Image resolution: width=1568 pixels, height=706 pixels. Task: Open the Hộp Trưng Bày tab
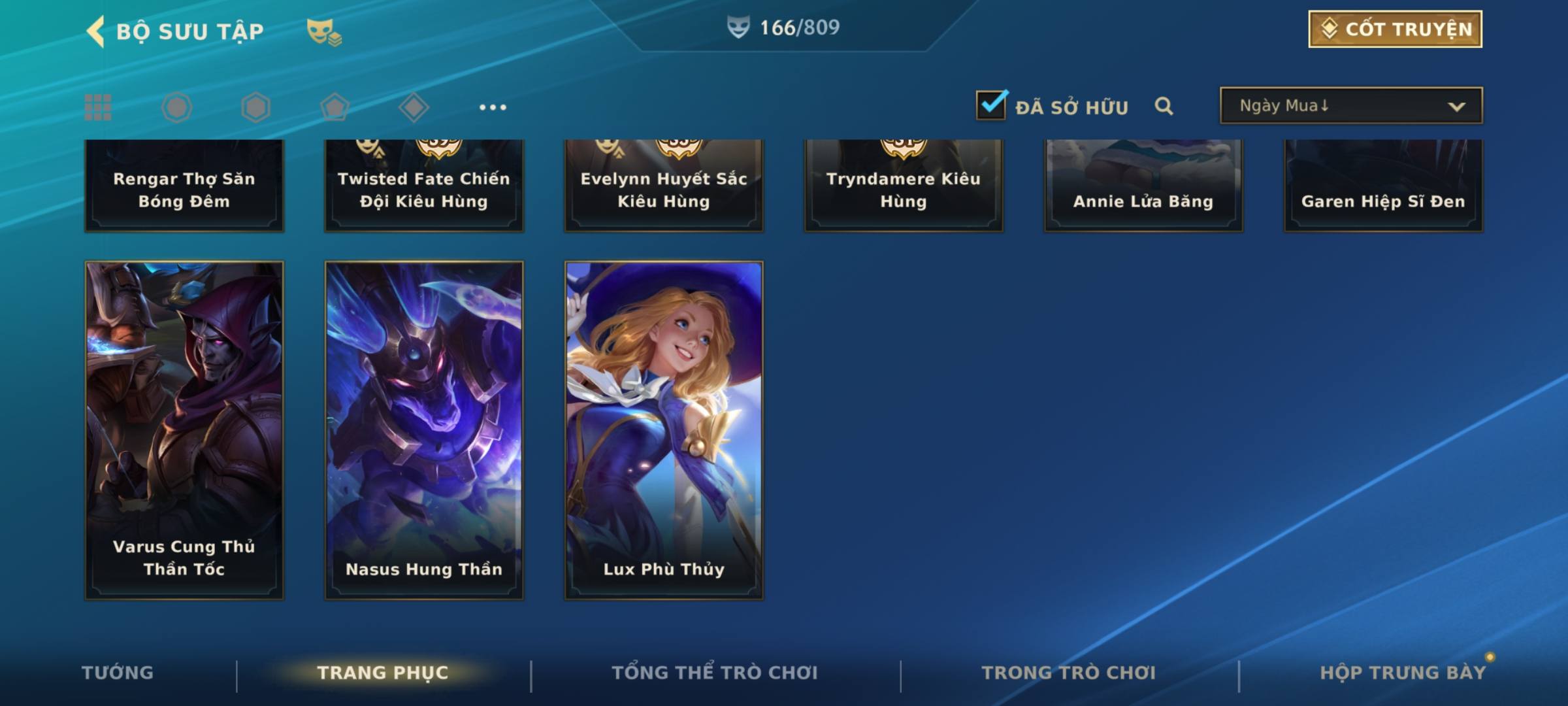(1403, 673)
